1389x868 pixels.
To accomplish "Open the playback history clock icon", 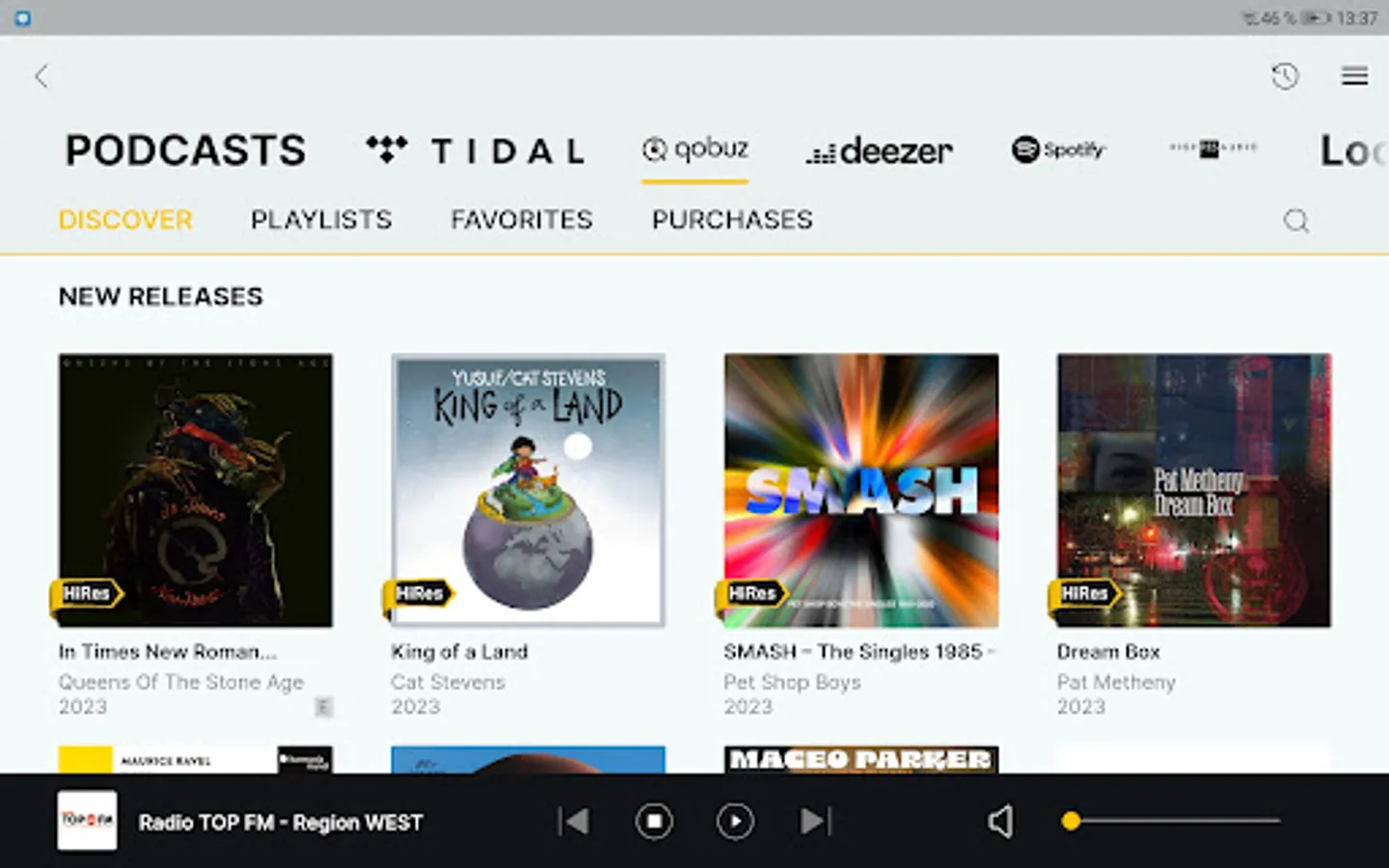I will click(x=1284, y=76).
